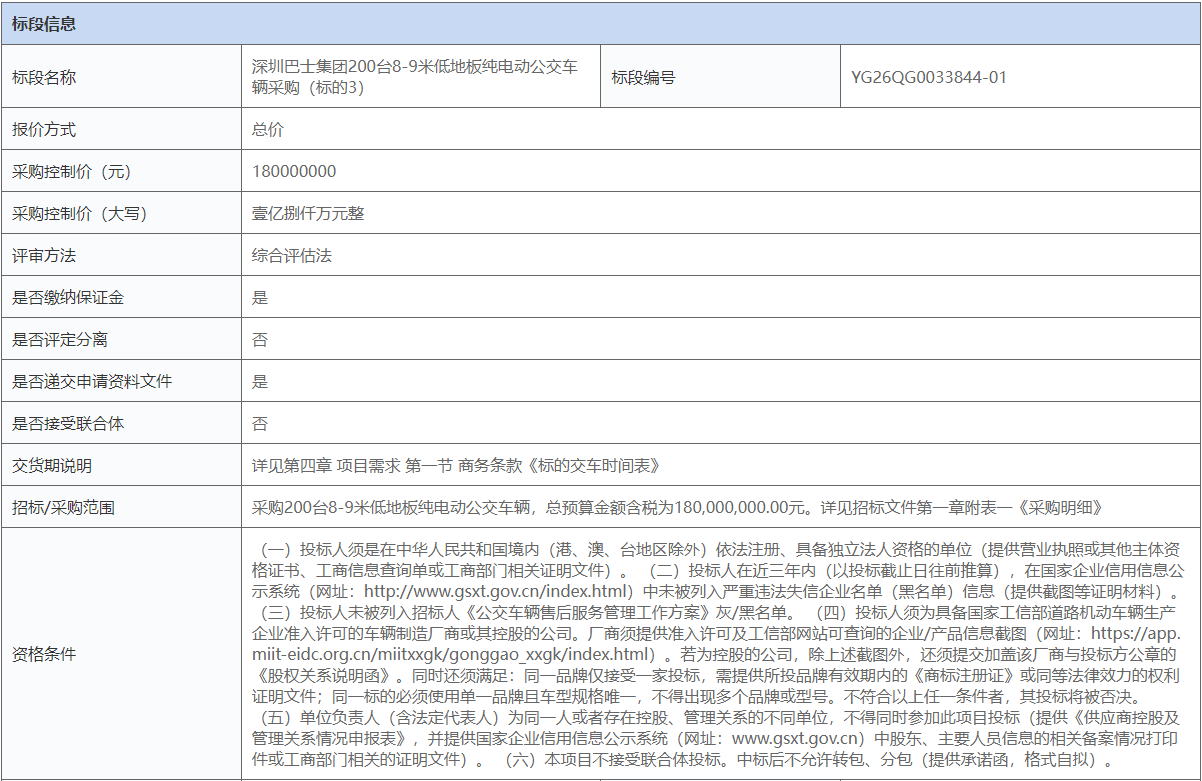Select the 综合评估法 evaluation method text
Viewport: 1202px width, 781px height.
point(293,255)
